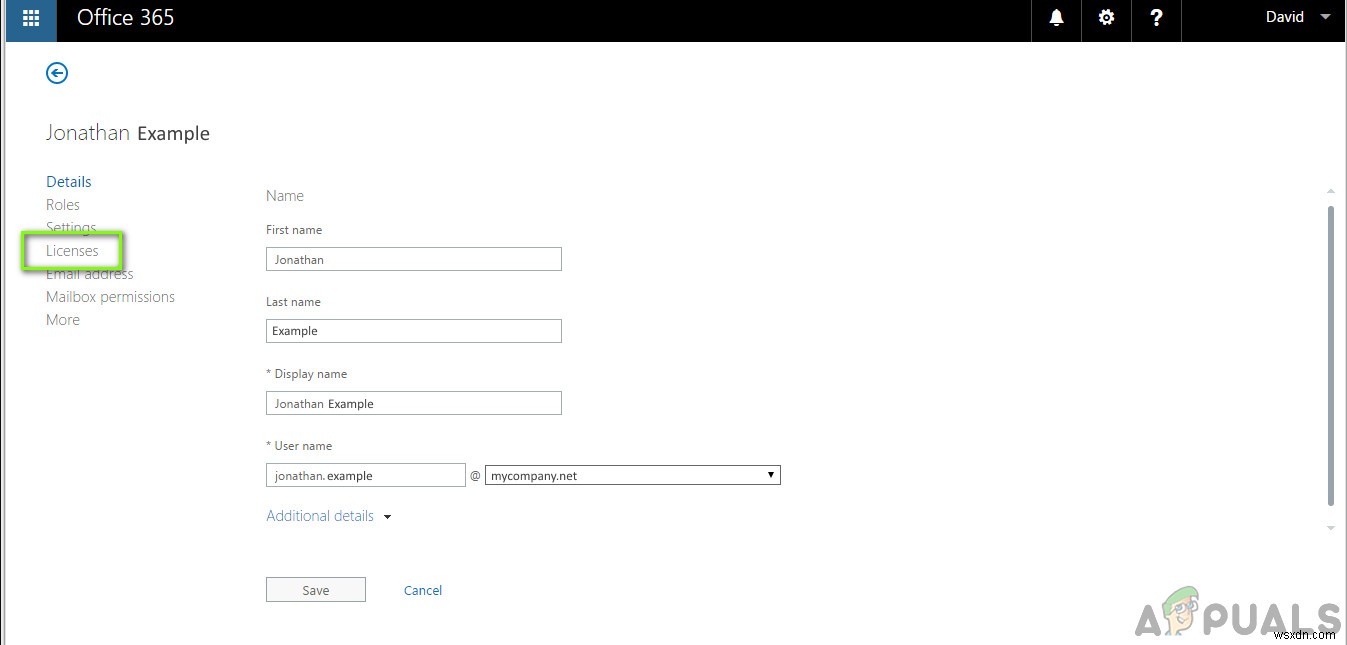Click the First name input field
This screenshot has width=1347, height=645.
tap(413, 258)
